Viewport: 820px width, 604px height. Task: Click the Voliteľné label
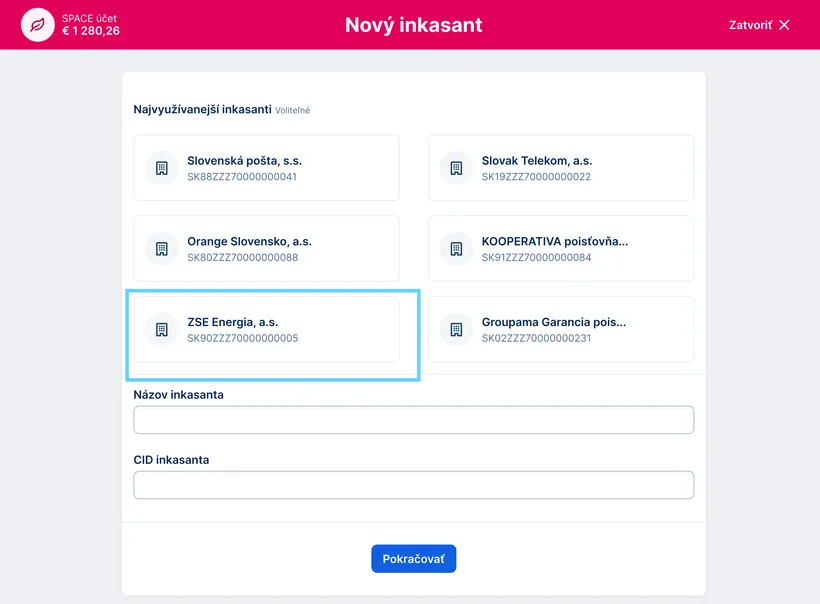(292, 110)
